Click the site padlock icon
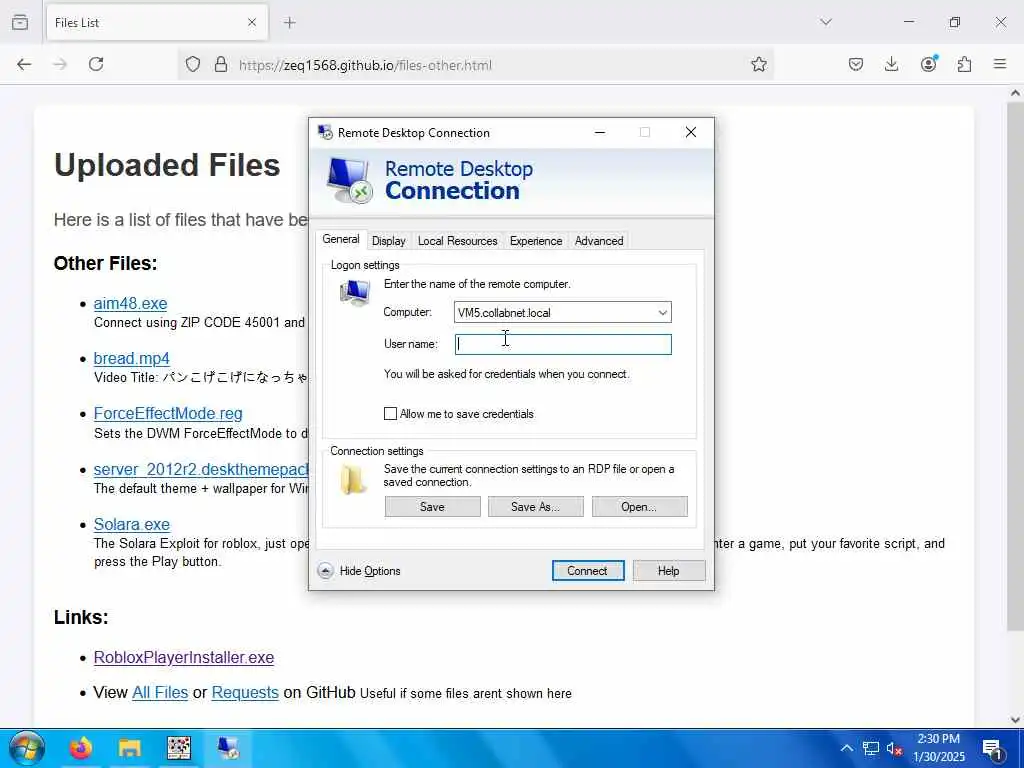The image size is (1024, 768). [x=221, y=64]
